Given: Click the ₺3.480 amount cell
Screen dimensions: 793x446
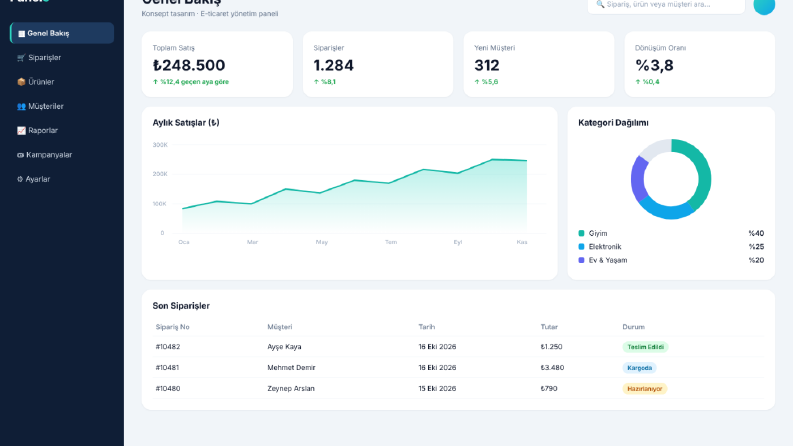Looking at the screenshot, I should [x=552, y=368].
